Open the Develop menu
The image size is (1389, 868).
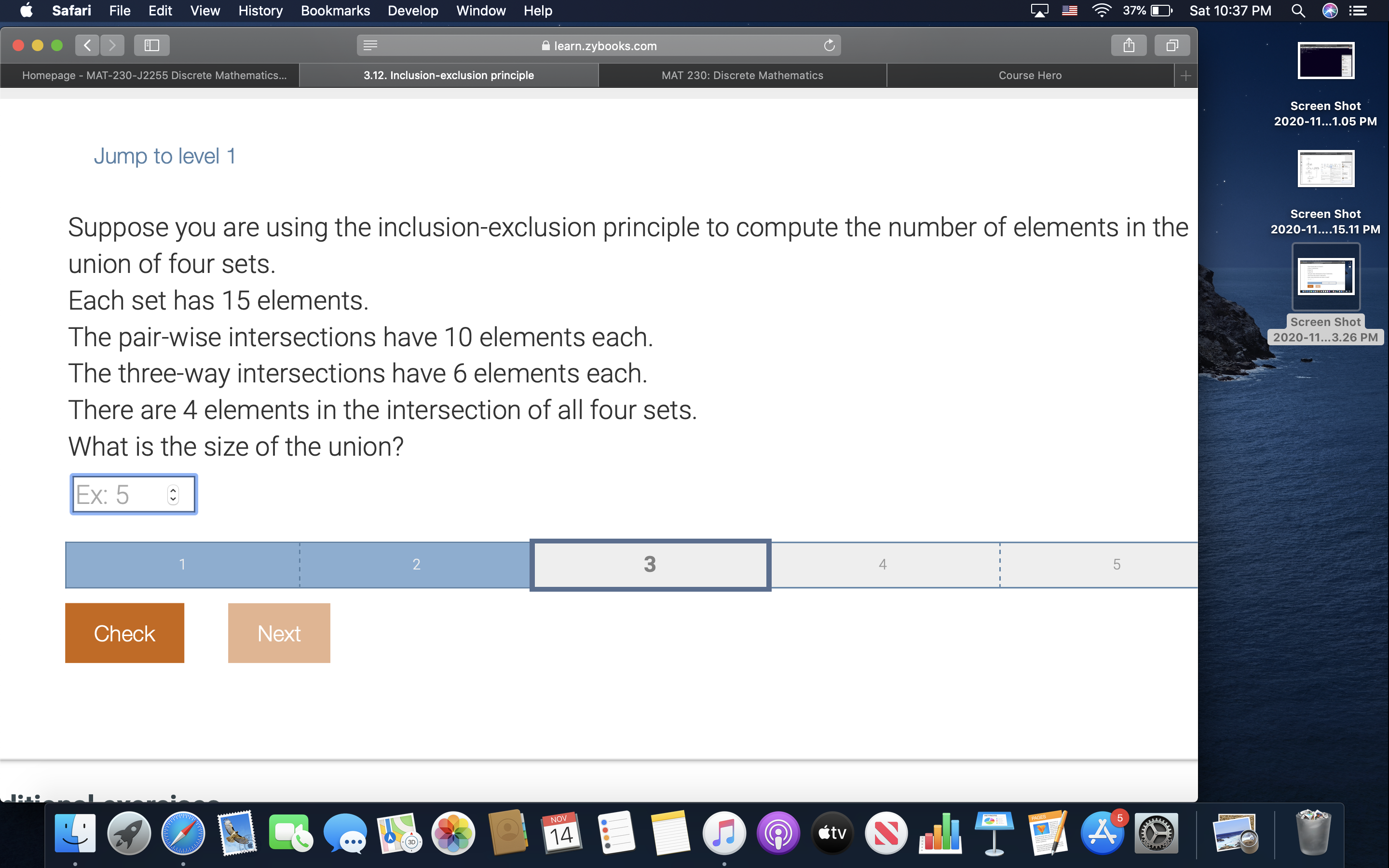click(412, 10)
